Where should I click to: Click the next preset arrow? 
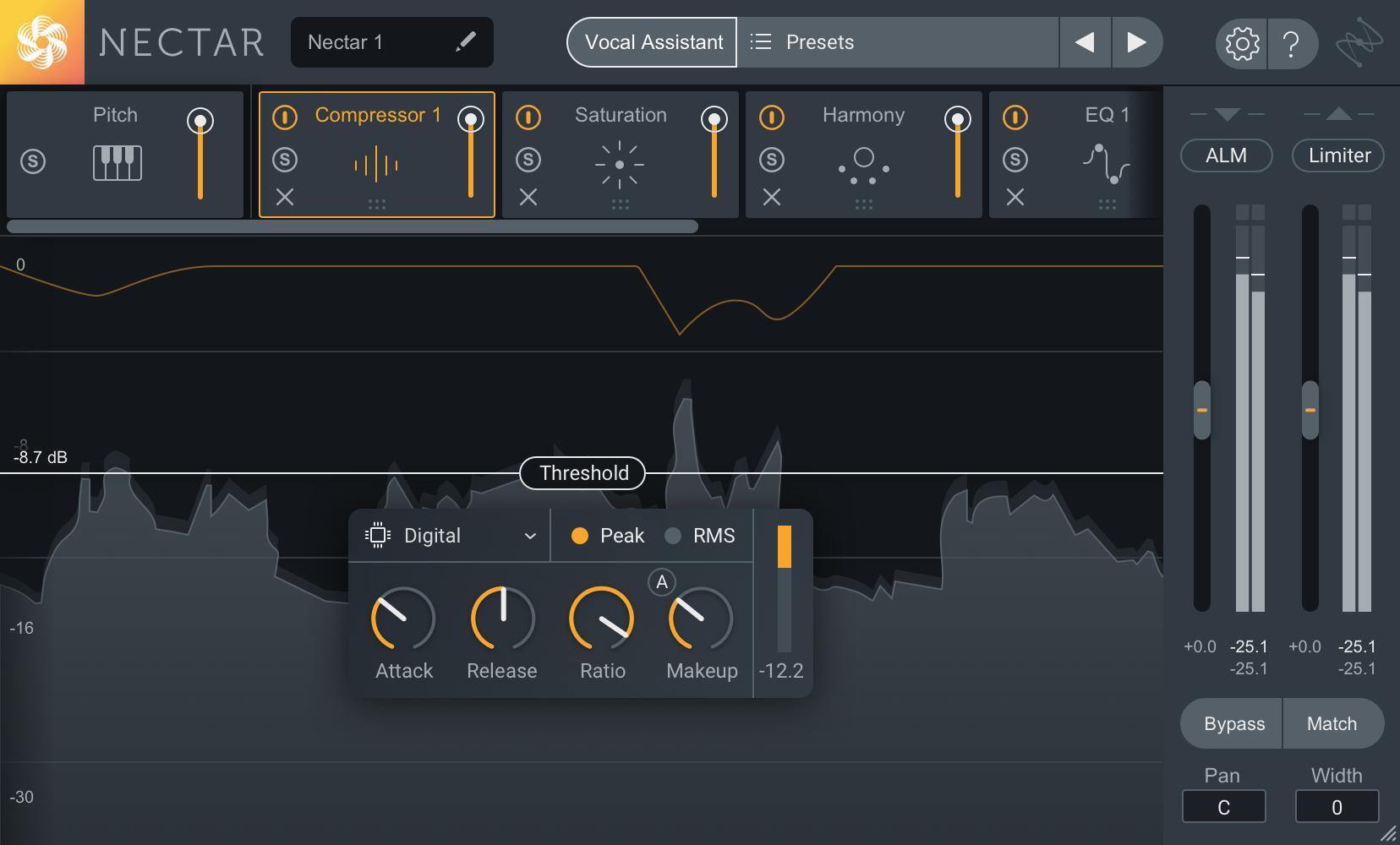click(x=1137, y=42)
